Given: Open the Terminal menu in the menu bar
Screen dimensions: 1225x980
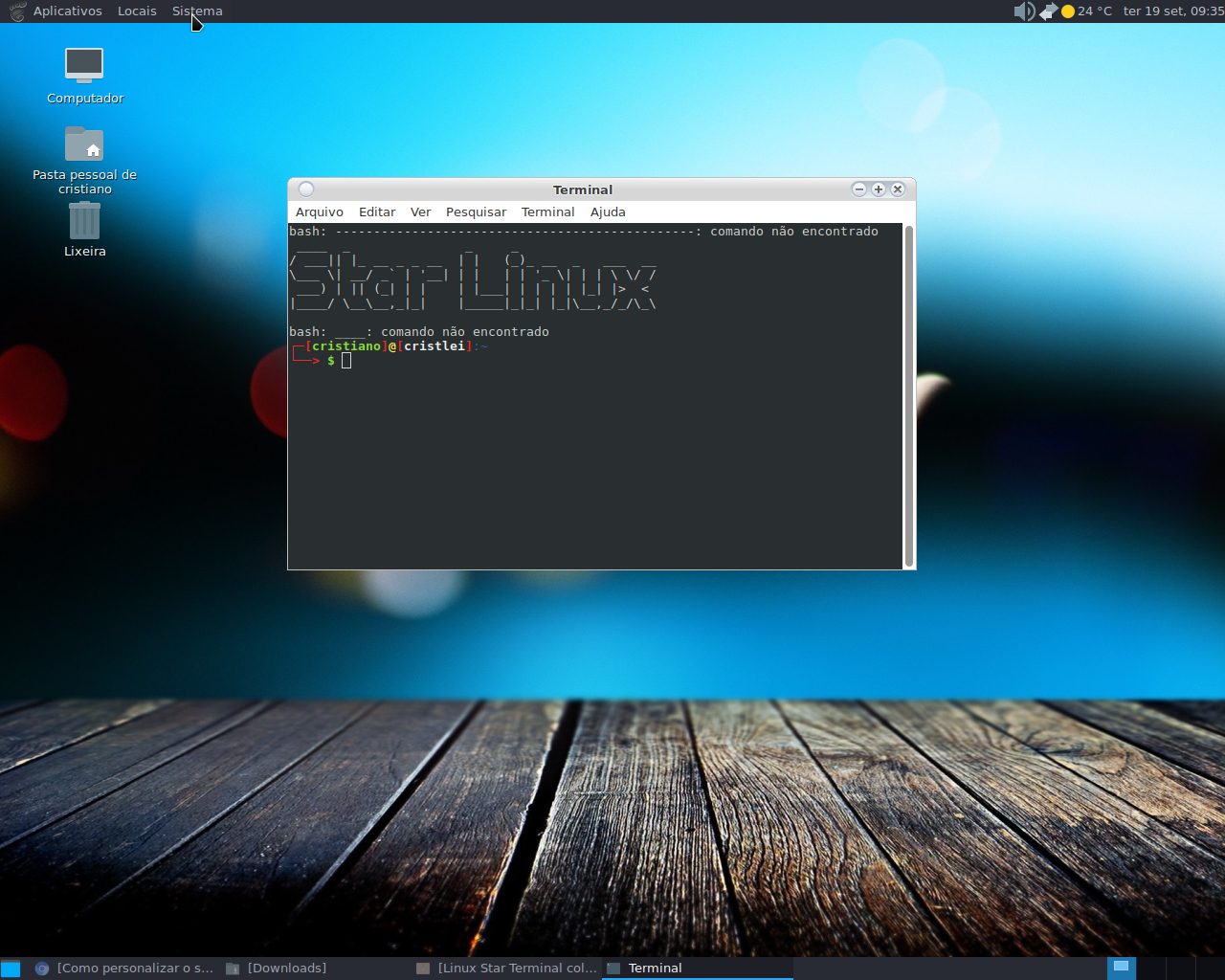Looking at the screenshot, I should click(x=547, y=212).
